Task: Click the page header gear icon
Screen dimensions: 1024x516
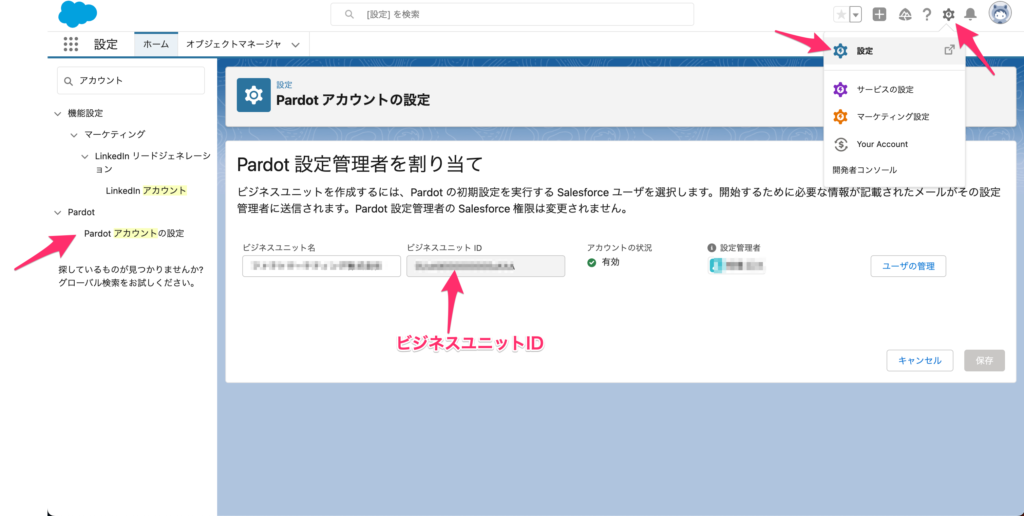Action: pyautogui.click(x=253, y=95)
